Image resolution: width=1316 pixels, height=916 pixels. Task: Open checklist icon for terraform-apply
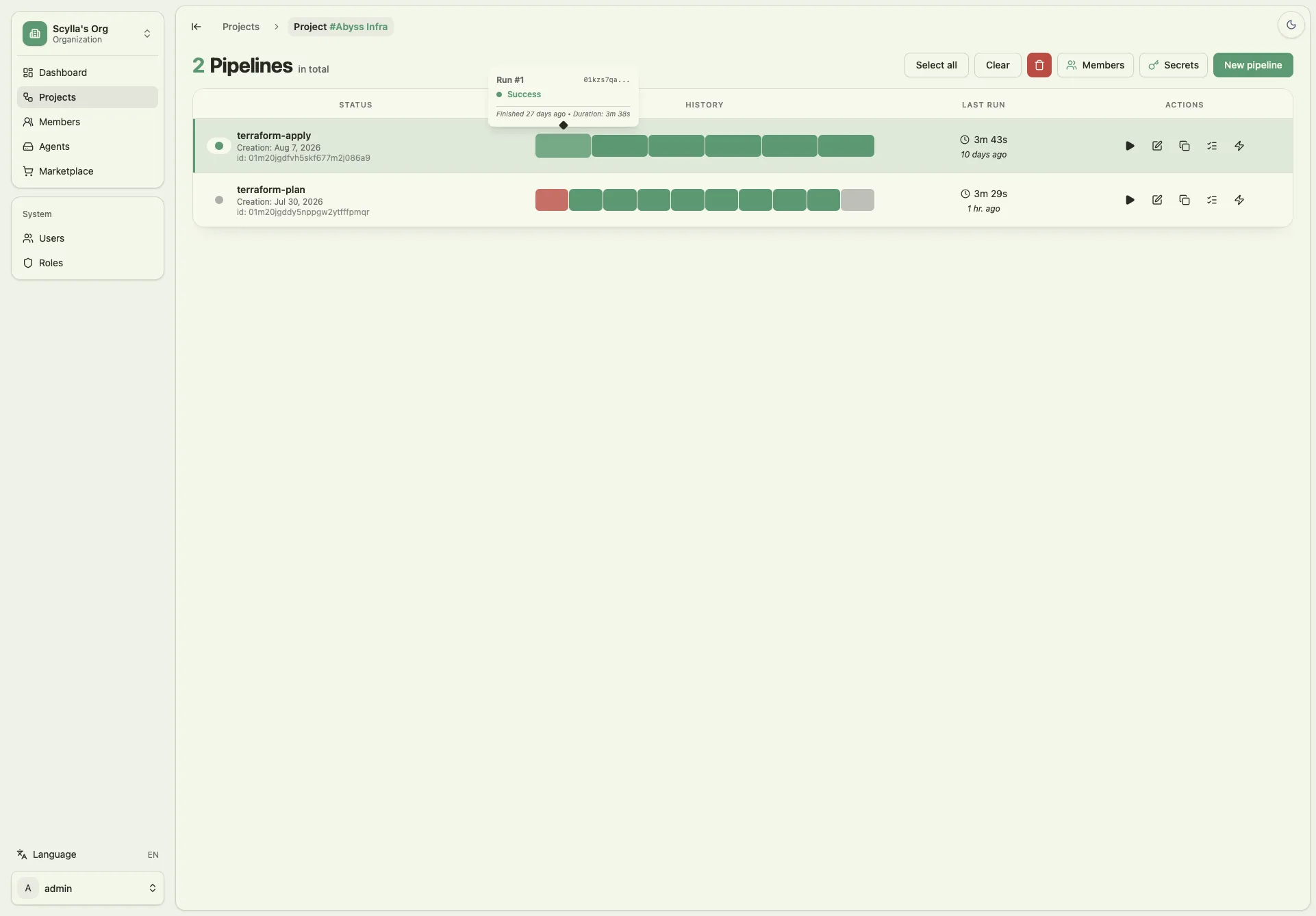tap(1212, 146)
